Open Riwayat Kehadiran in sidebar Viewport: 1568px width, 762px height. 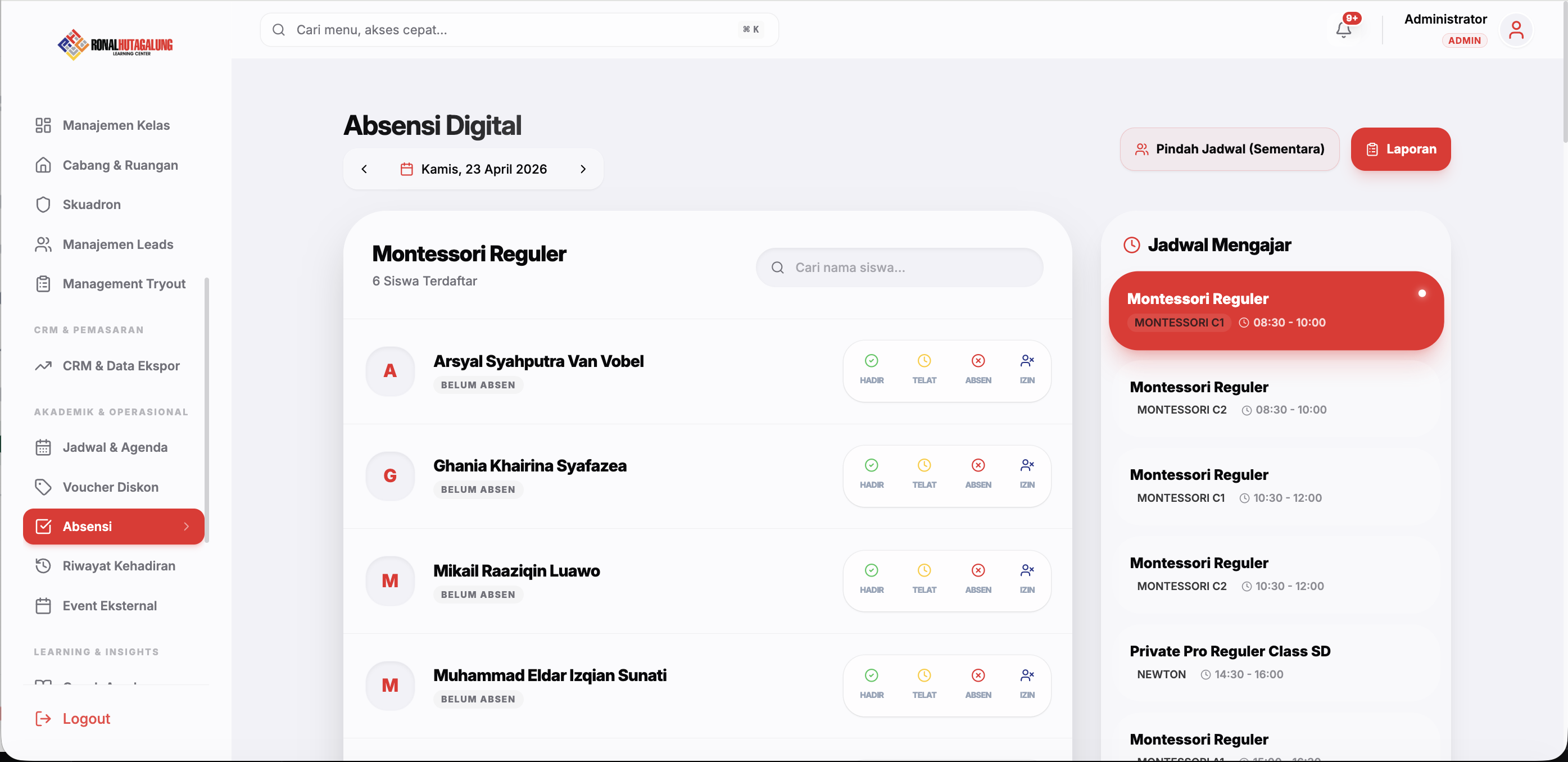(x=119, y=566)
